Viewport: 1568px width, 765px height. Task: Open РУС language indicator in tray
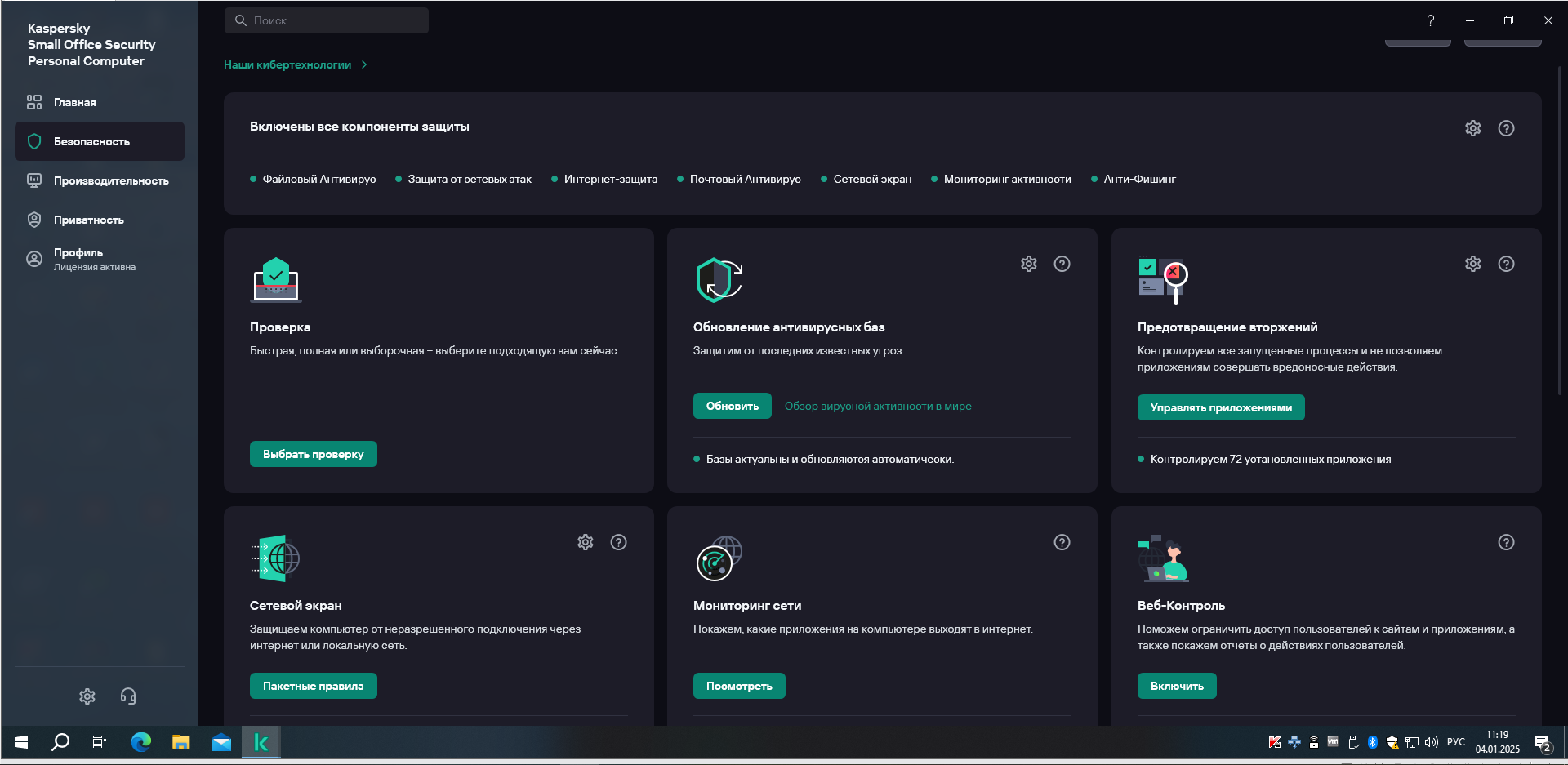tap(1456, 742)
